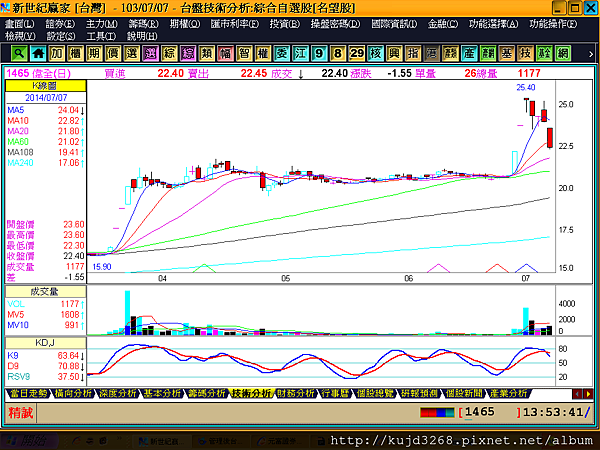Click the yellow 8 toolbar icon
600x450 pixels.
pyautogui.click(x=338, y=53)
